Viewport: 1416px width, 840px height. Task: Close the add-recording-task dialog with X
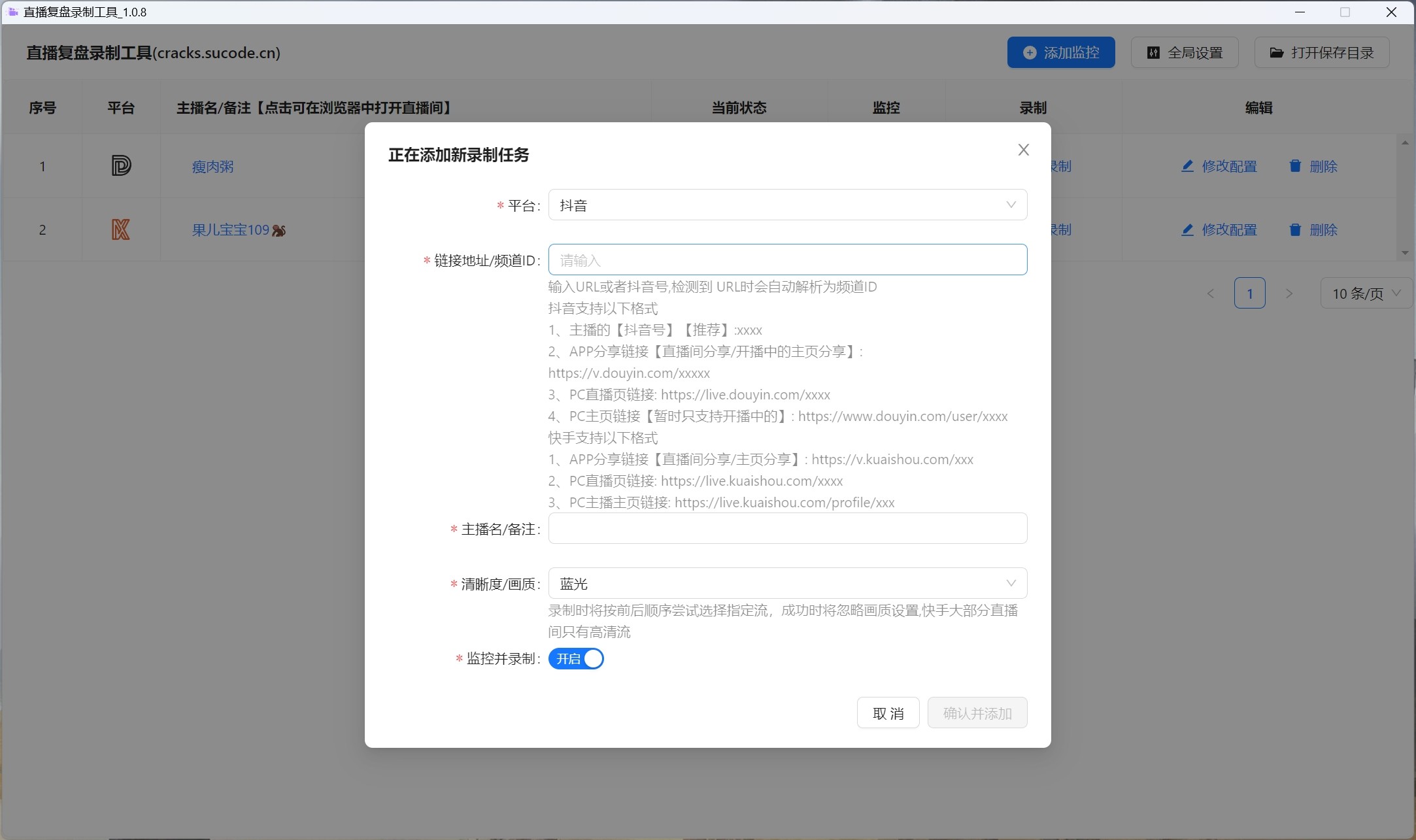(x=1024, y=150)
